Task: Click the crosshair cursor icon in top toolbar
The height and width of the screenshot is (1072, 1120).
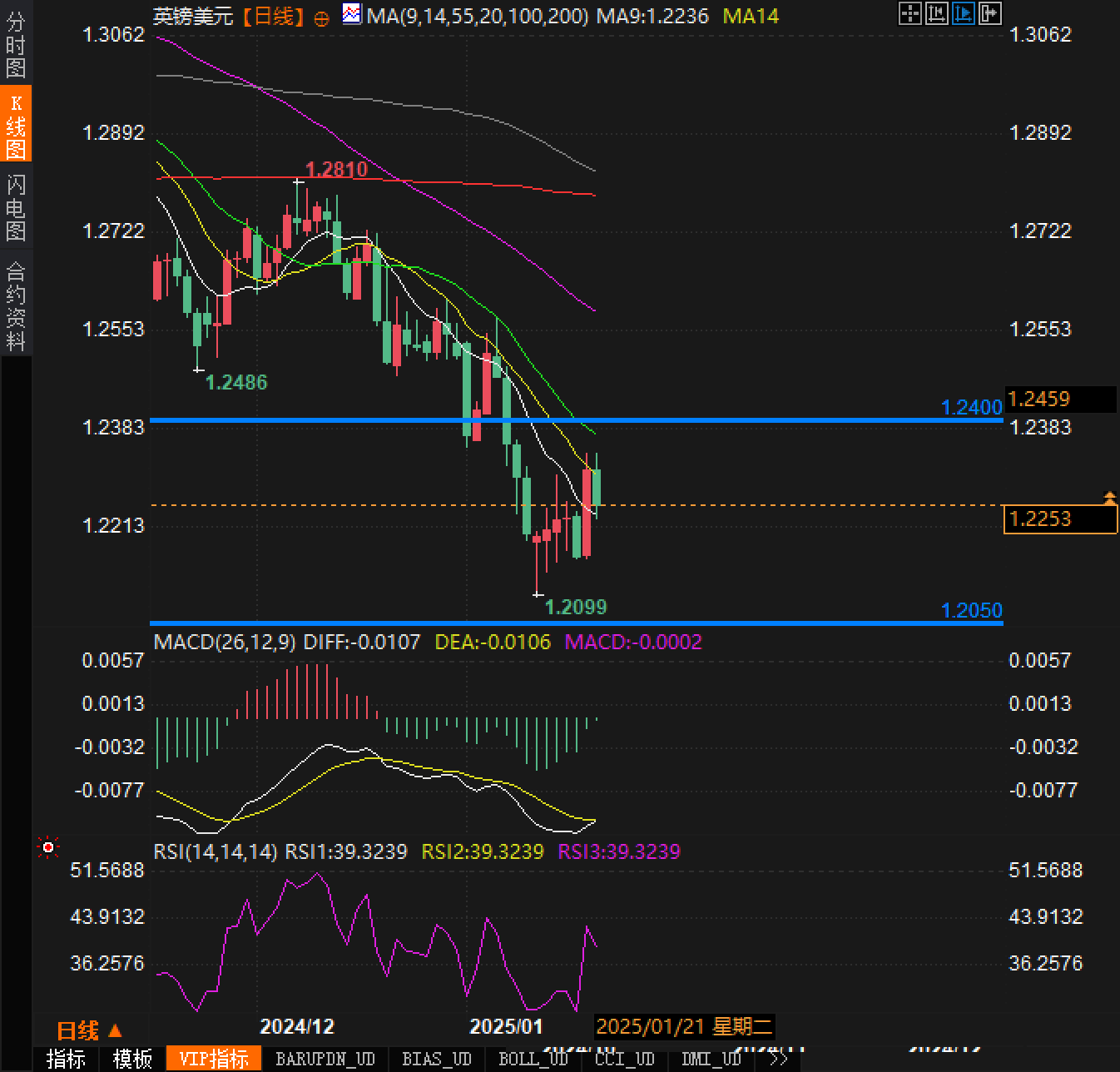Action: pos(909,13)
